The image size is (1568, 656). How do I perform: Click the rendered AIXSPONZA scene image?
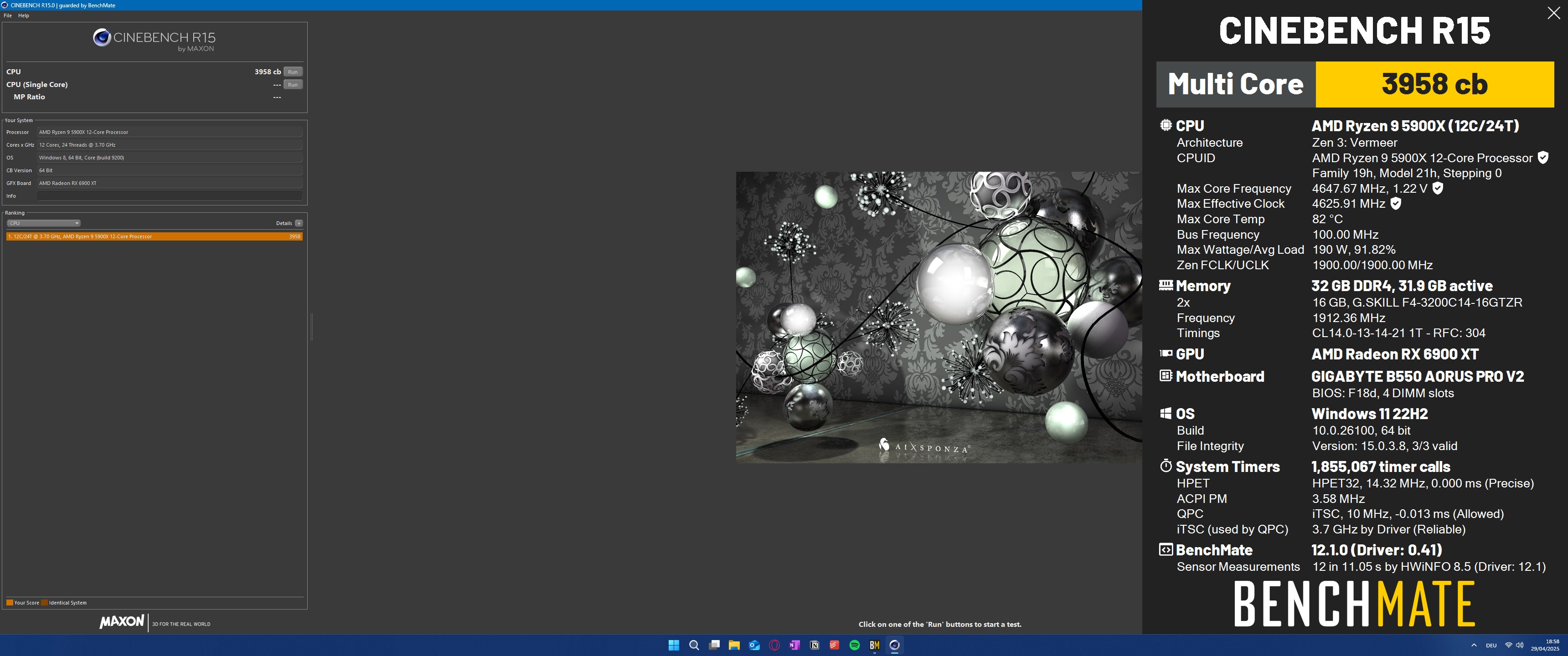pos(939,317)
